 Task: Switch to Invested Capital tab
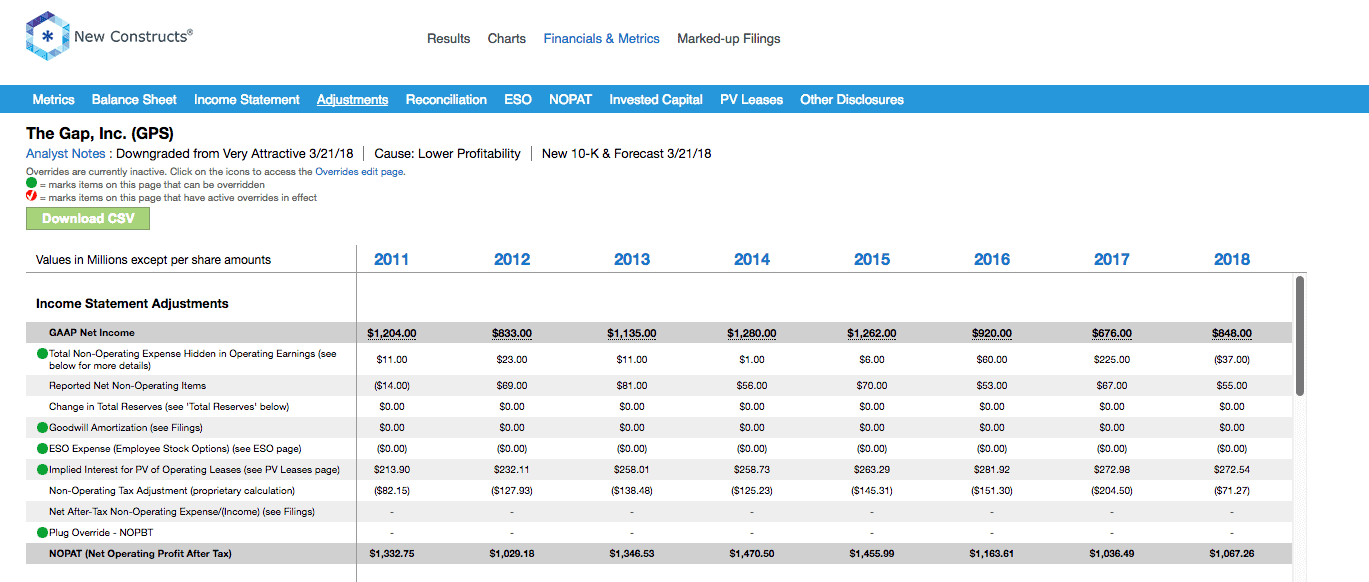tap(655, 99)
